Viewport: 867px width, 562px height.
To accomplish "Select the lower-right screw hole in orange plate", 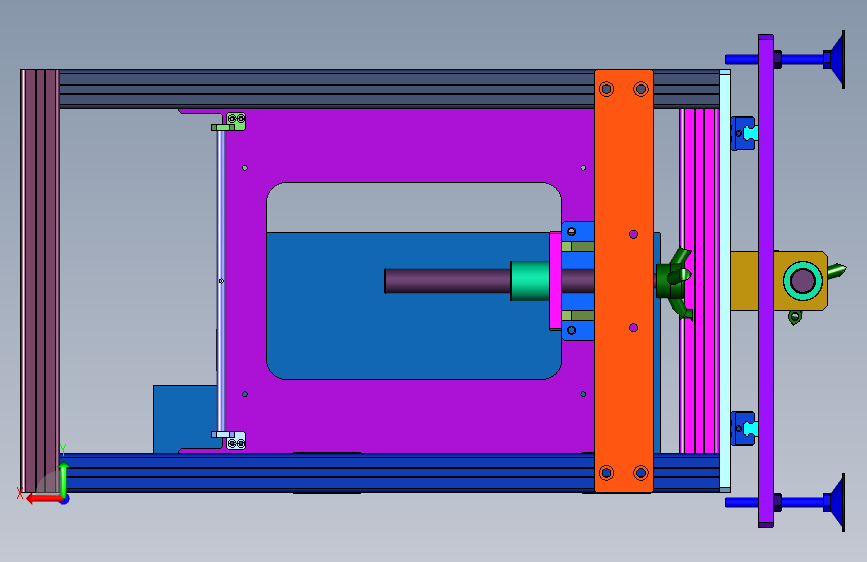I will (641, 473).
